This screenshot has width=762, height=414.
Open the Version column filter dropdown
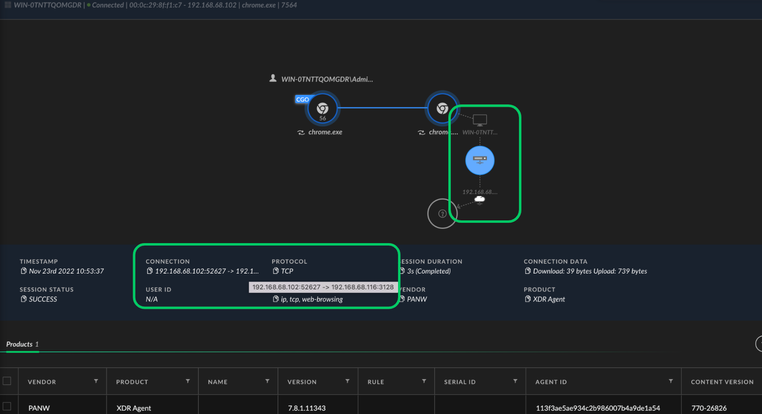tap(350, 381)
